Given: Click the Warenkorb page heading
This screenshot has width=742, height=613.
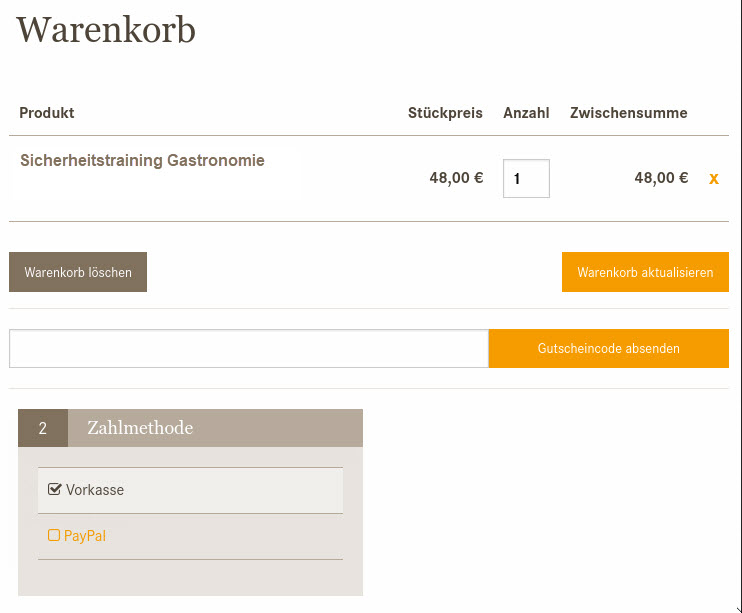Looking at the screenshot, I should pyautogui.click(x=106, y=30).
